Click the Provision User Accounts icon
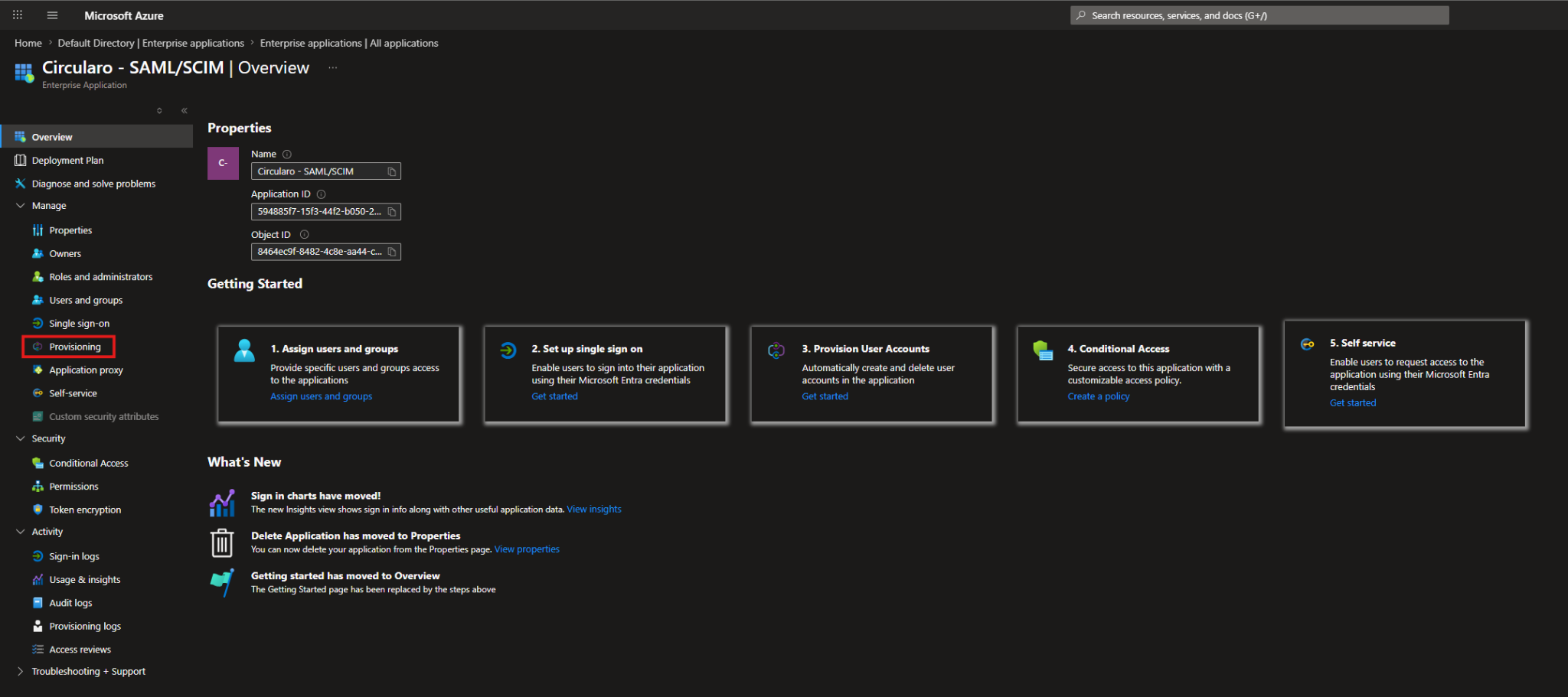 [x=776, y=350]
